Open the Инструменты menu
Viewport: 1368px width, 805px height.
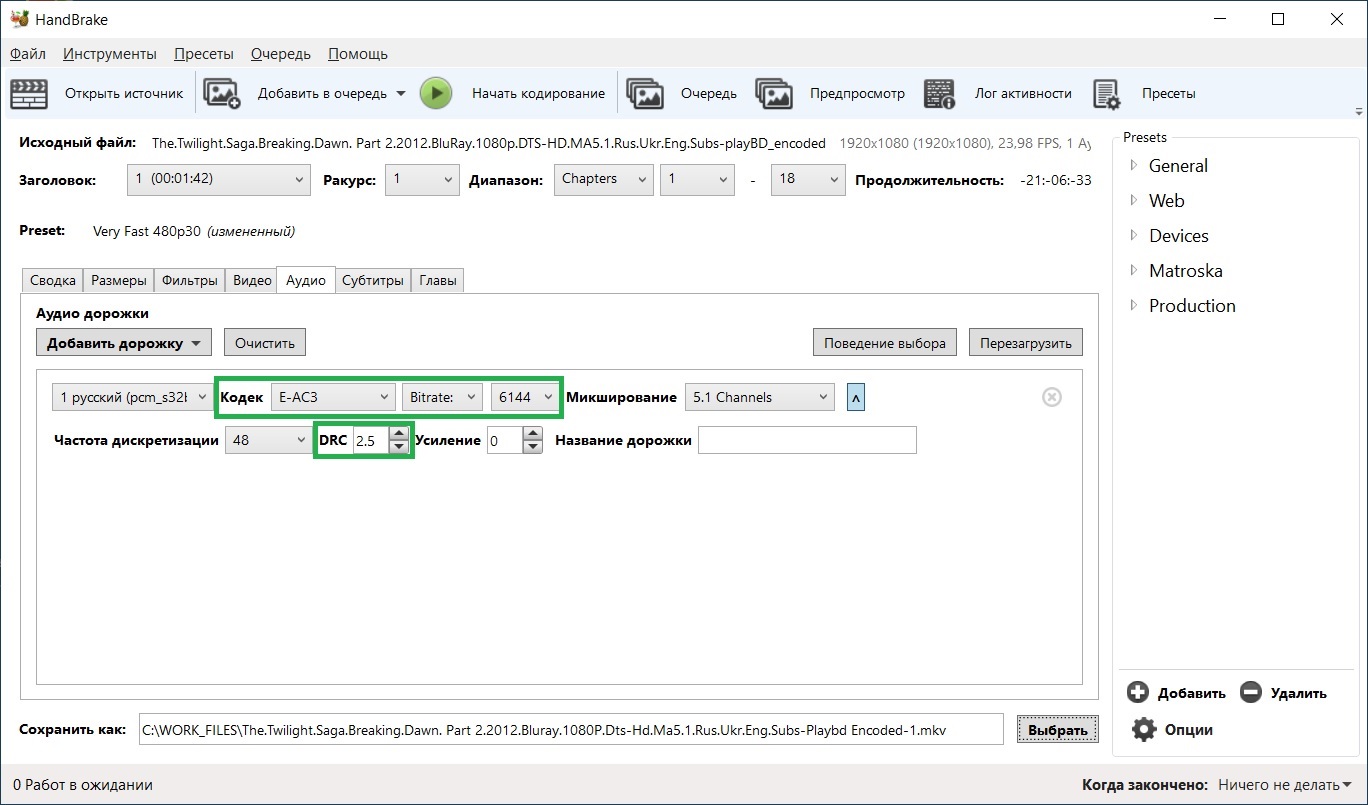click(x=109, y=54)
